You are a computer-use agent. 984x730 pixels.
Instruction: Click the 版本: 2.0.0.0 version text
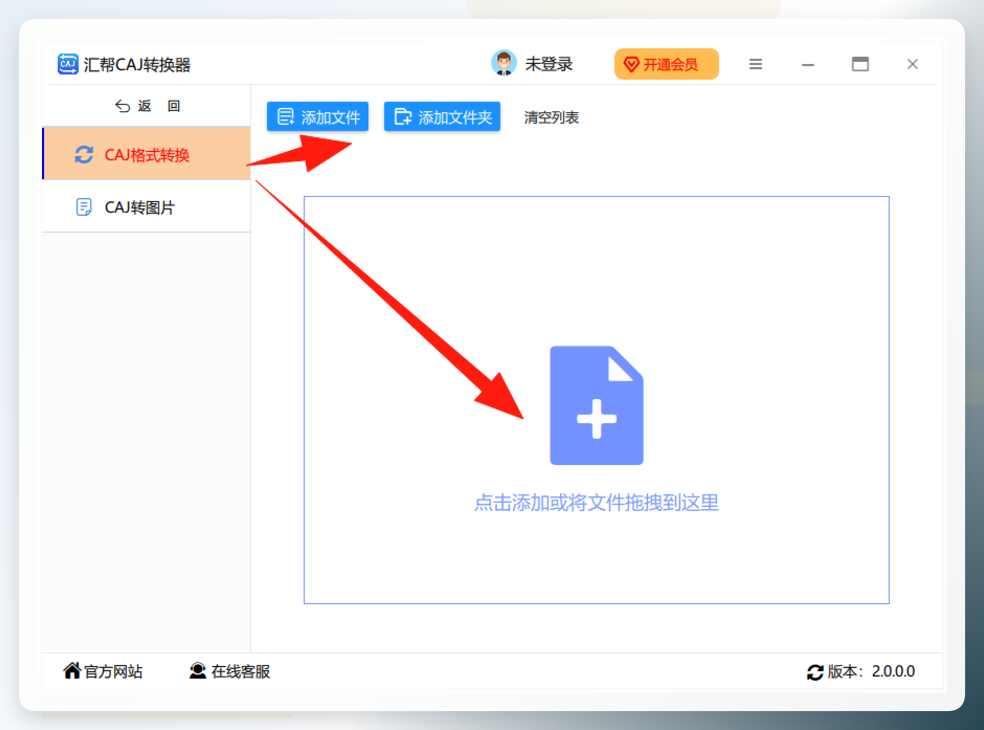pos(871,672)
